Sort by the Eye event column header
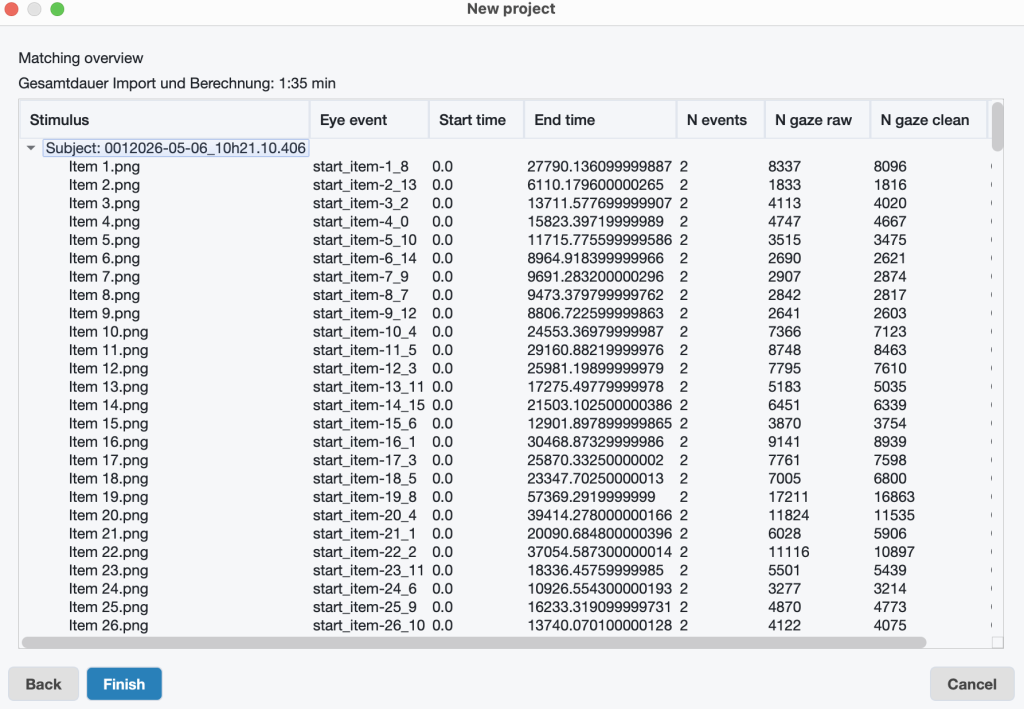Viewport: 1024px width, 709px height. [369, 119]
